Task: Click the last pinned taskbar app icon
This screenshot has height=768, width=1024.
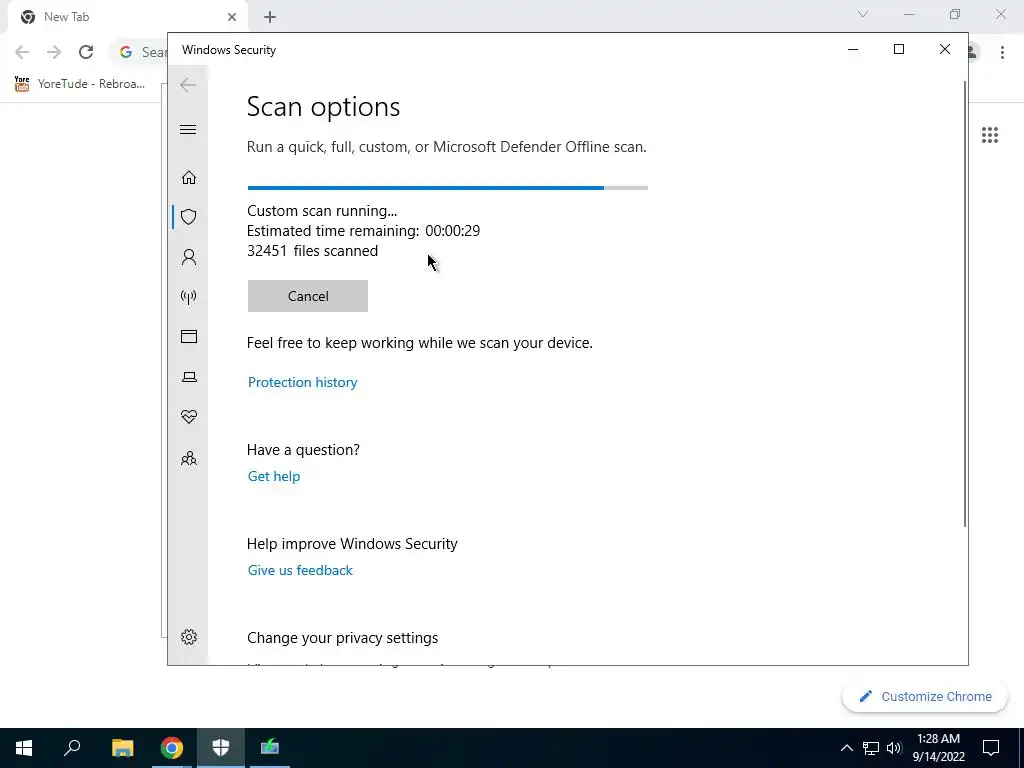Action: click(270, 748)
